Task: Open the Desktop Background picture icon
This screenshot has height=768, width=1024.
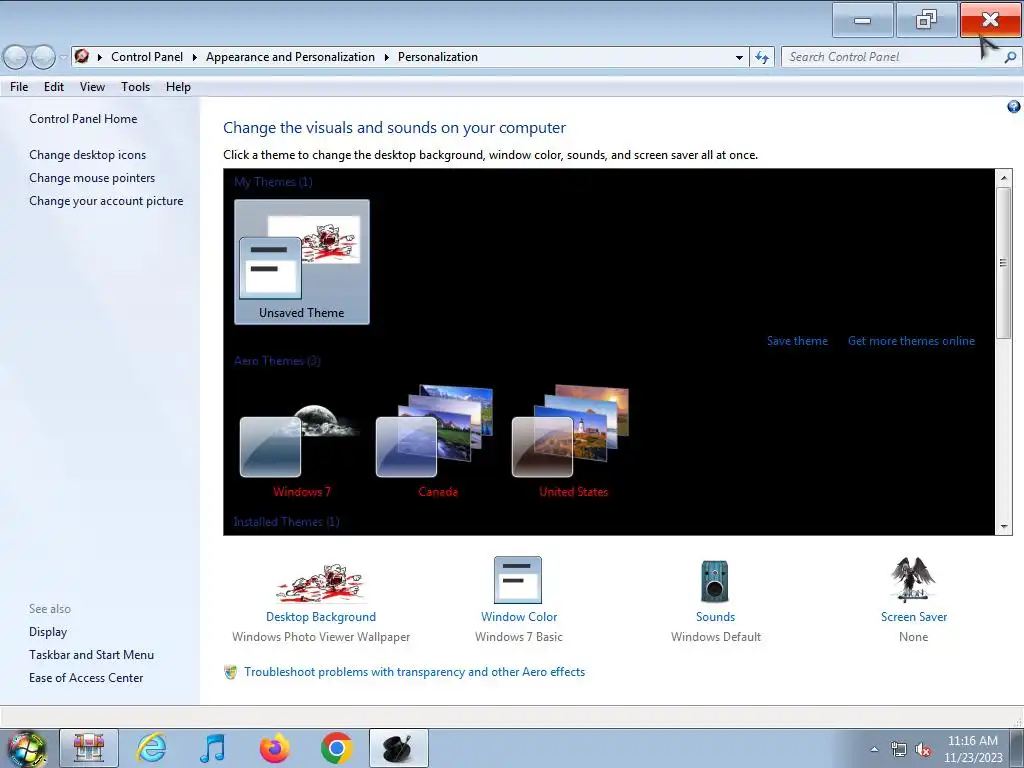Action: pos(321,582)
